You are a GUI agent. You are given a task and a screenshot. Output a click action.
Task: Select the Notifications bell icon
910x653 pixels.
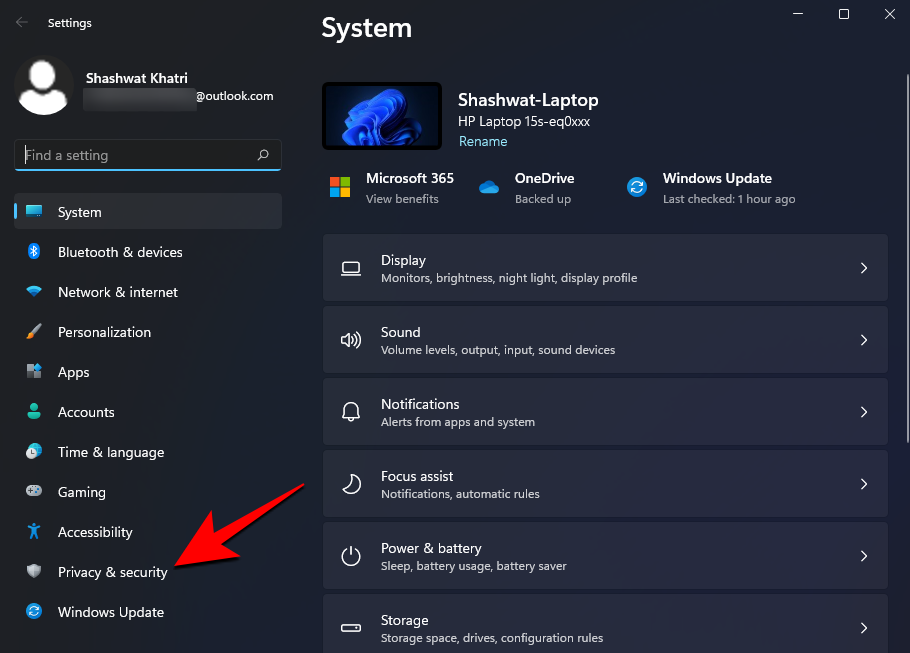pos(351,412)
